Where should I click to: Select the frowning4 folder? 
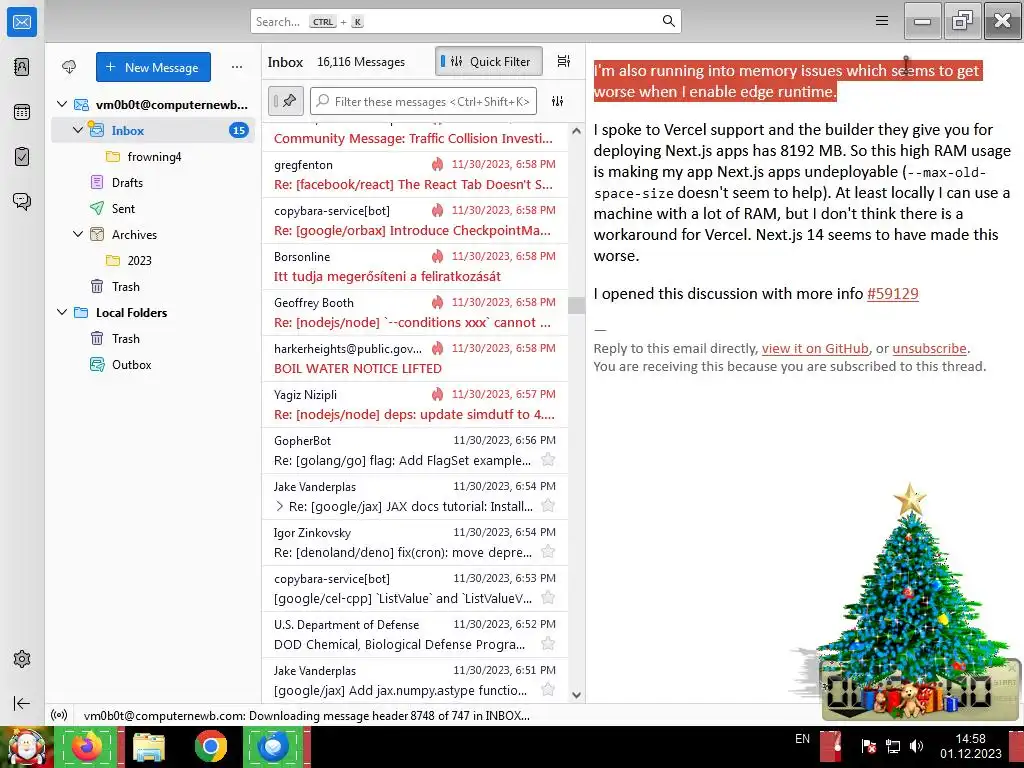153,157
